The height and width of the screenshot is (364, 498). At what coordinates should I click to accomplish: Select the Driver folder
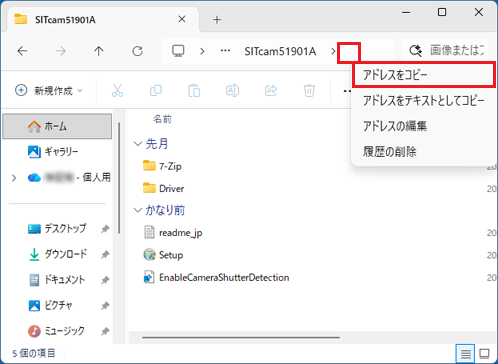tap(163, 188)
